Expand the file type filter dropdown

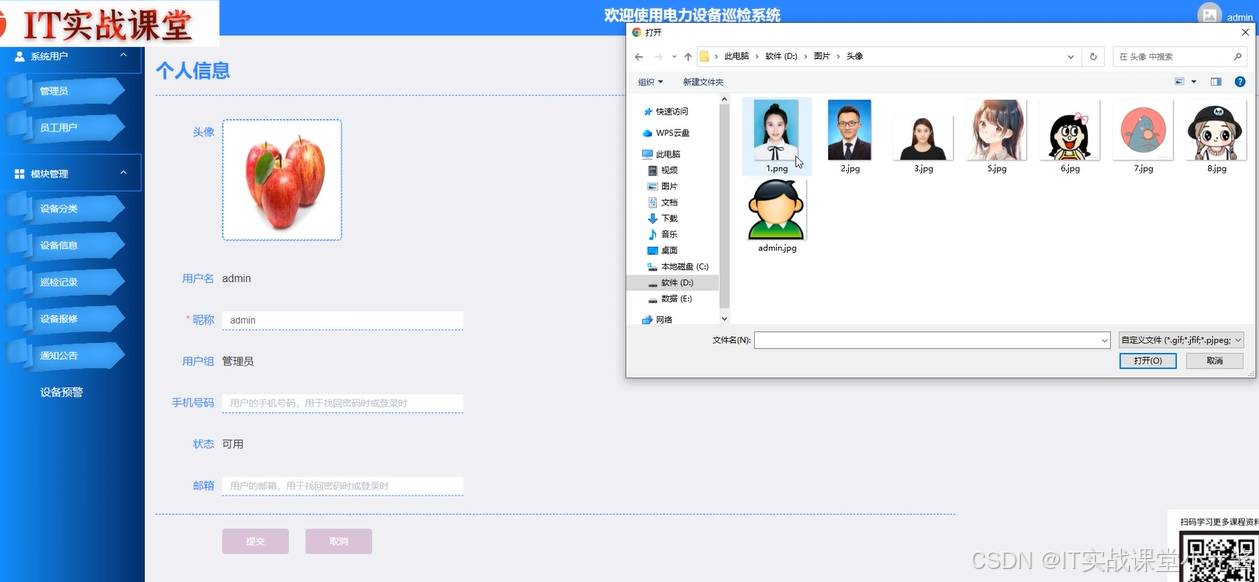click(1181, 340)
